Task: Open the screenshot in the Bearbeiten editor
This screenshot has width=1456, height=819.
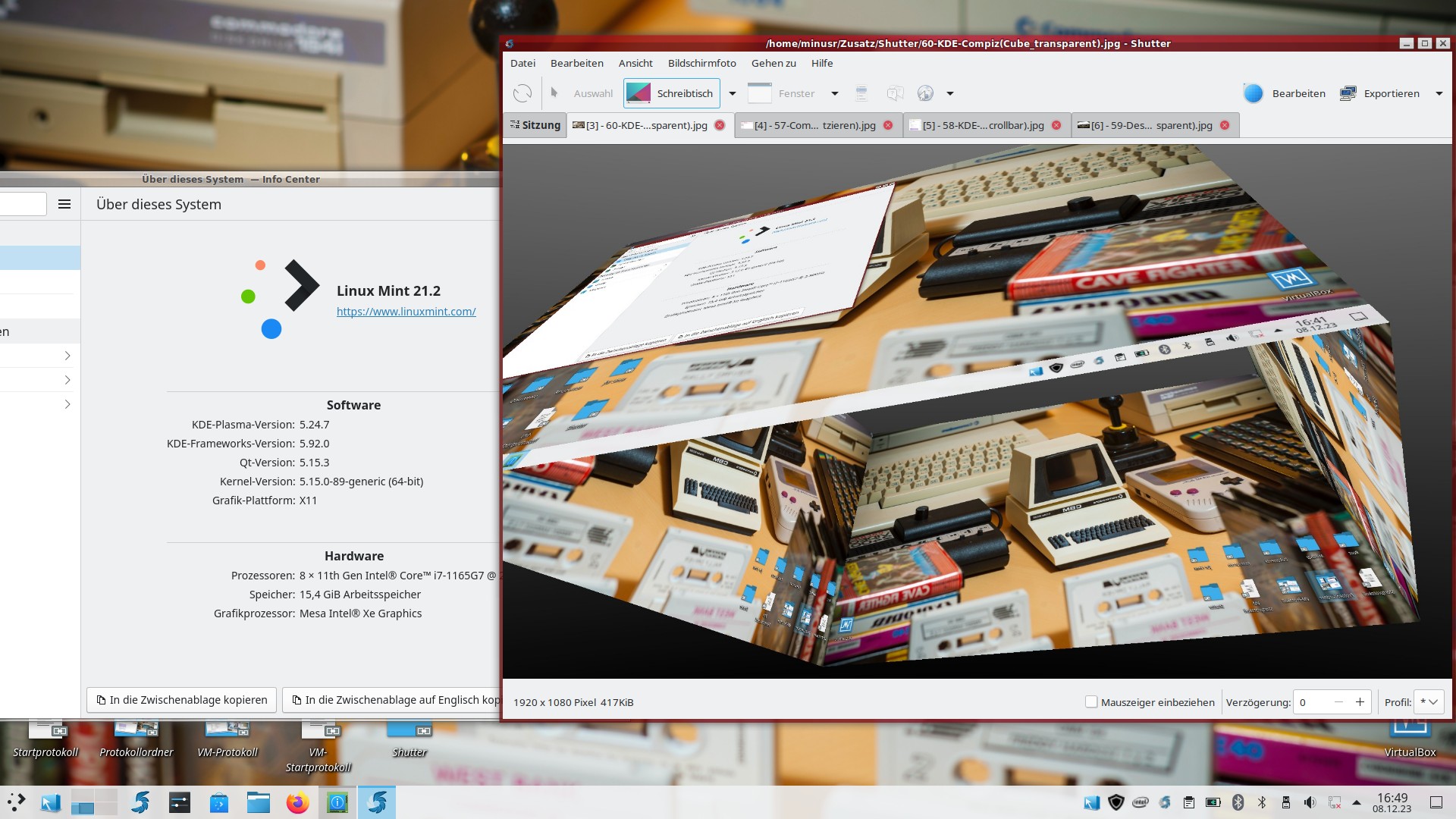Action: pyautogui.click(x=1298, y=93)
